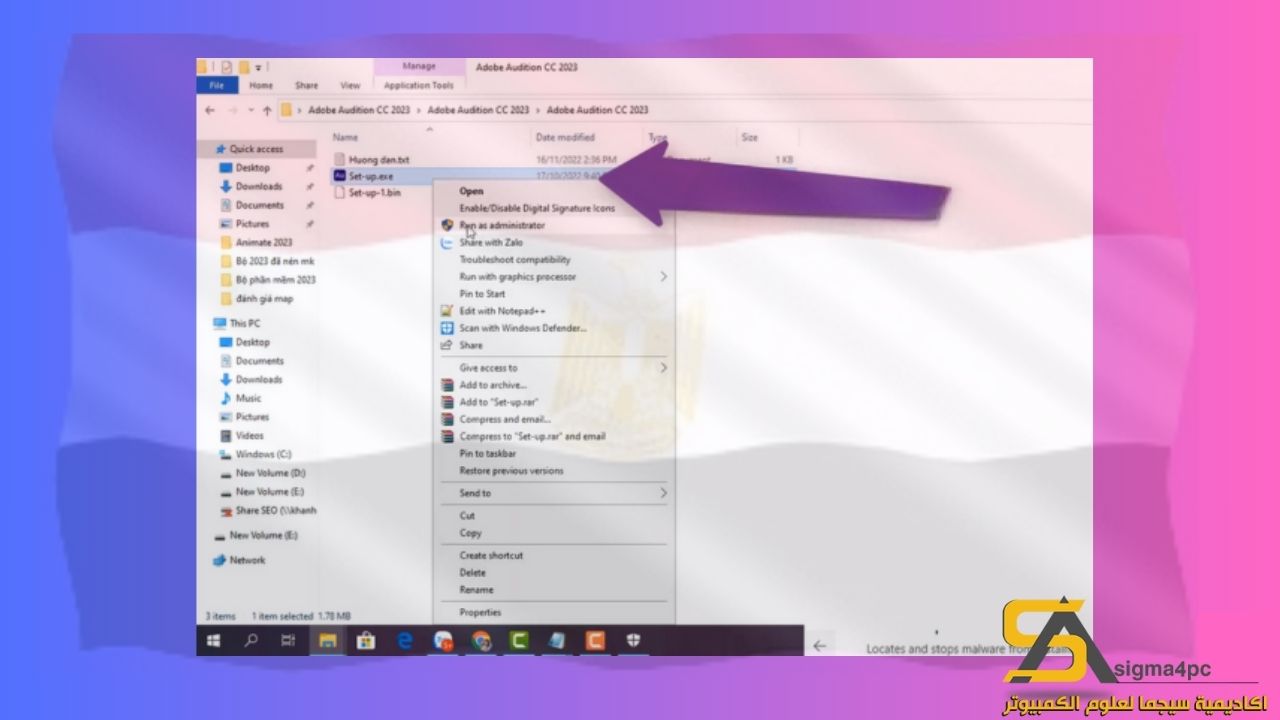1280x720 pixels.
Task: Choose Open in the context menu
Action: [471, 191]
